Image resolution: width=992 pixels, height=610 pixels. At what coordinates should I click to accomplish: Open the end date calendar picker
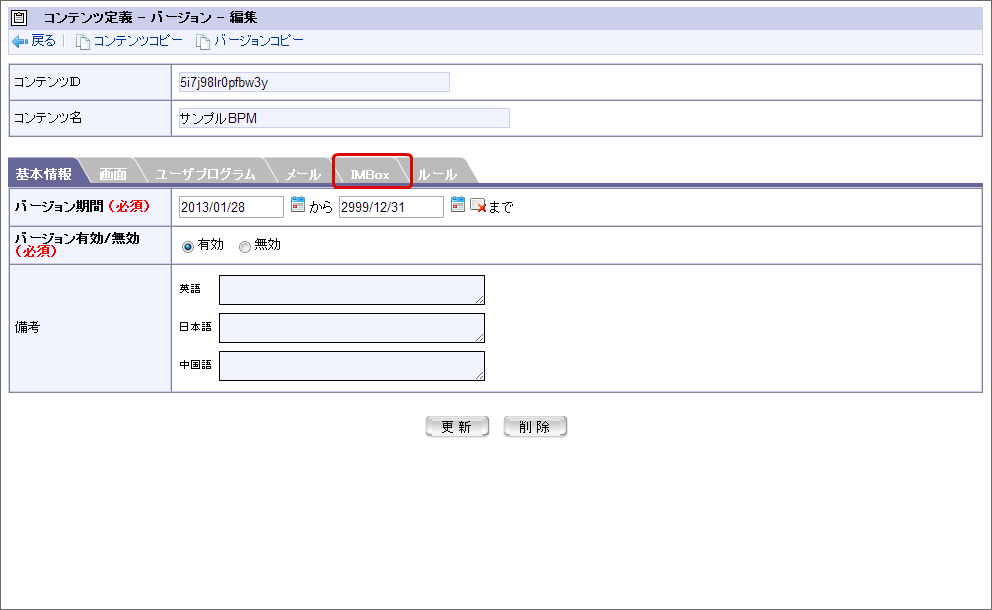[x=458, y=204]
